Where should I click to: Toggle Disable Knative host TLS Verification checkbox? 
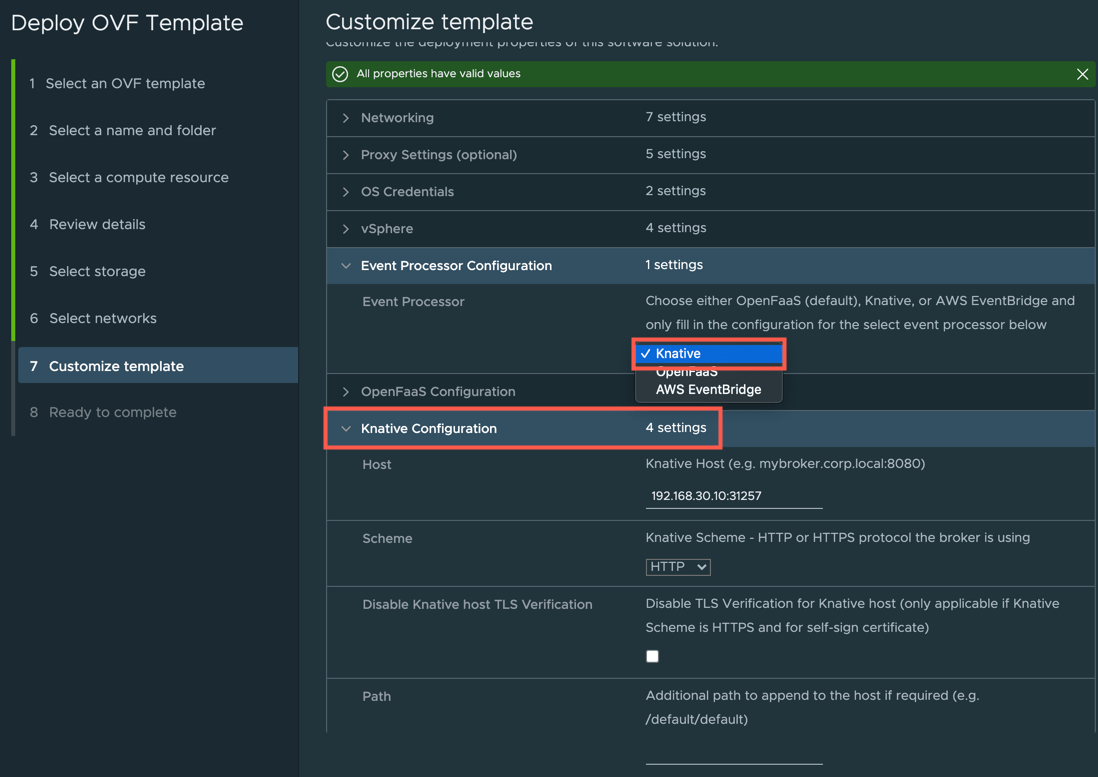(x=652, y=656)
